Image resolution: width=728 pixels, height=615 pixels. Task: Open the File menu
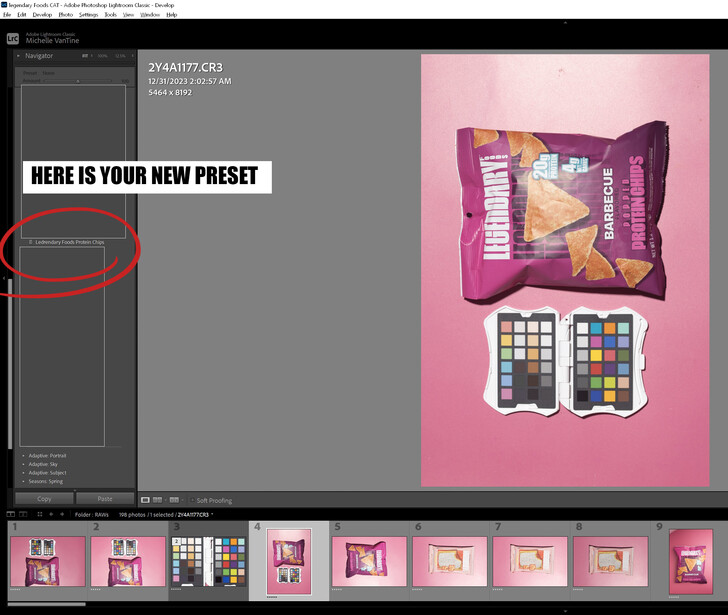[x=6, y=15]
